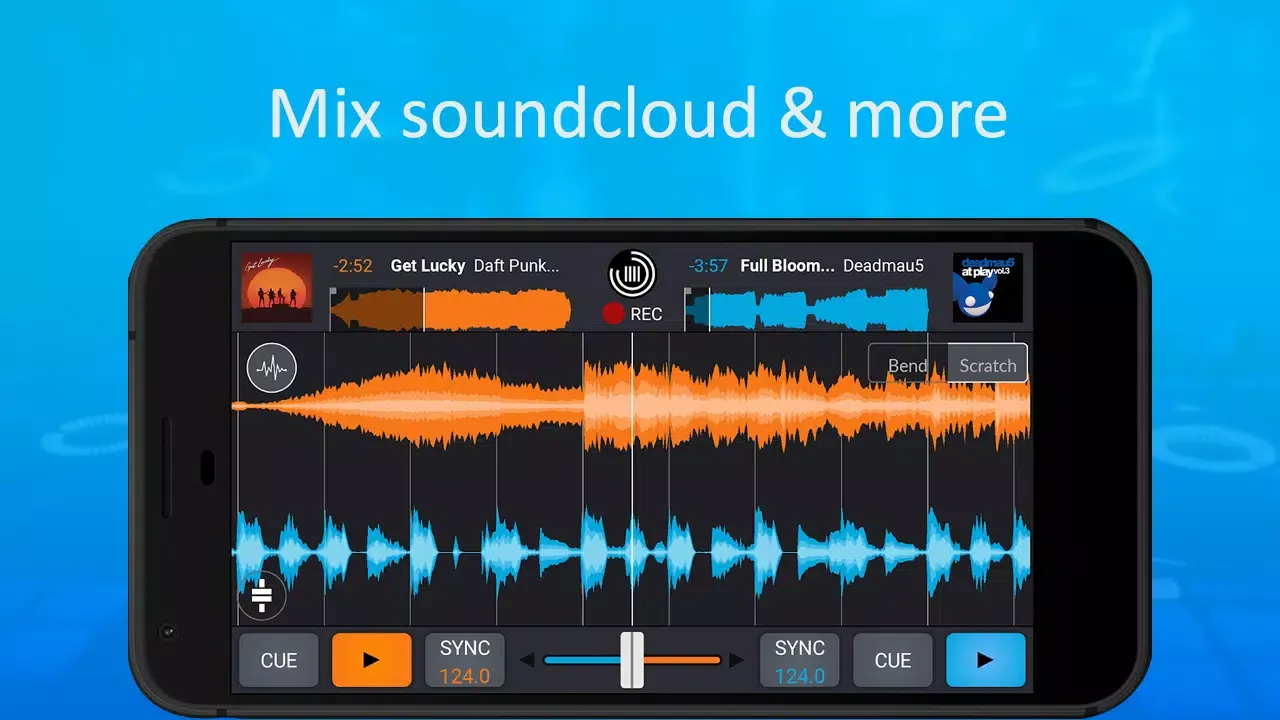Select Bend mode
This screenshot has height=720, width=1280.
click(907, 365)
